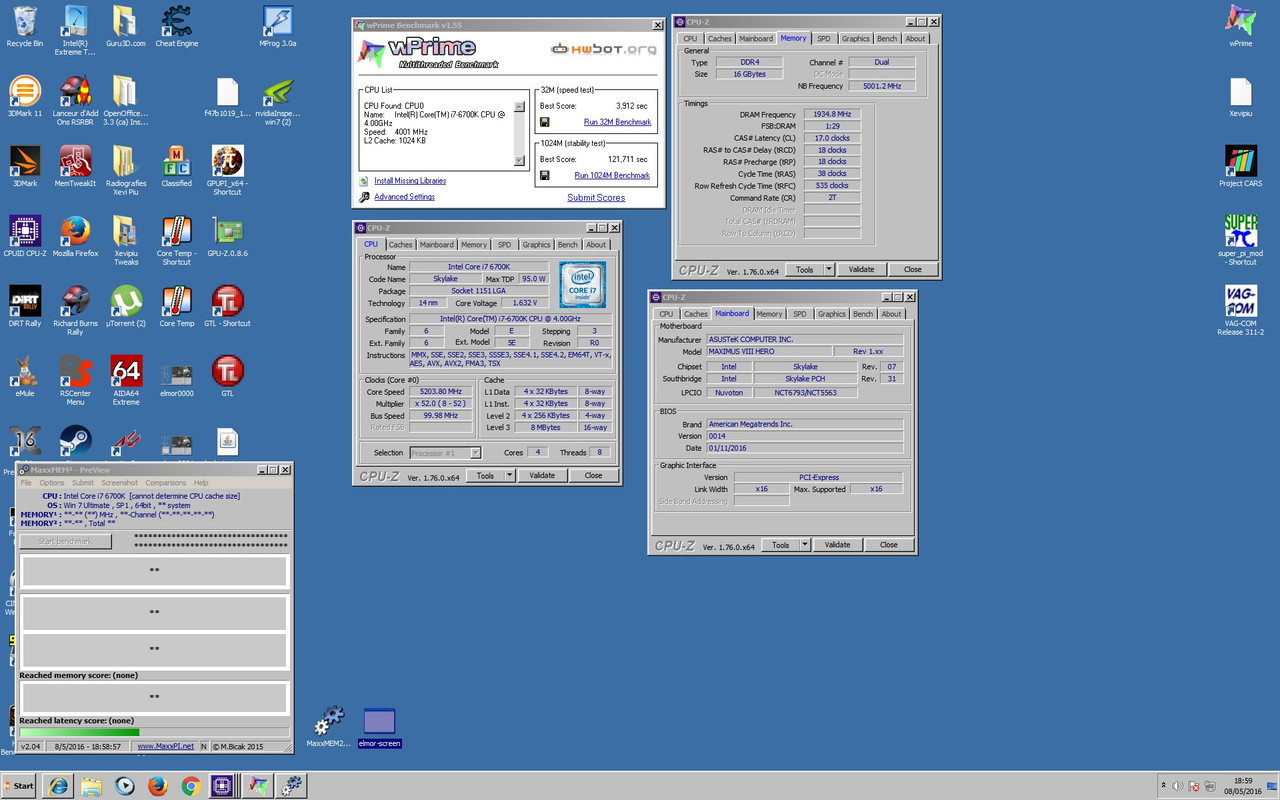Click the volume icon in system tray
1280x800 pixels.
click(1179, 786)
